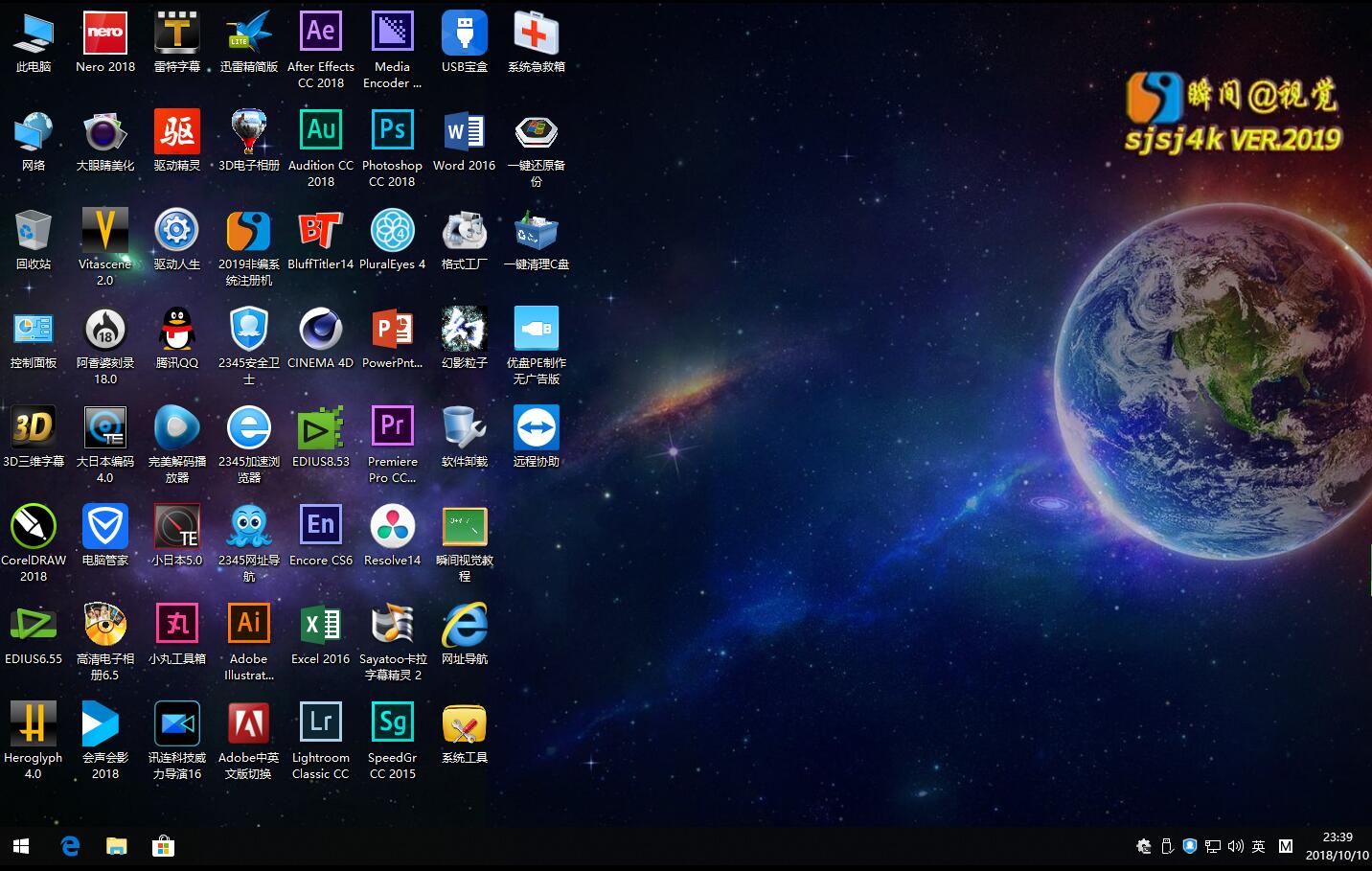Image resolution: width=1372 pixels, height=871 pixels.
Task: Switch input language via 英 indicator
Action: tap(1258, 846)
